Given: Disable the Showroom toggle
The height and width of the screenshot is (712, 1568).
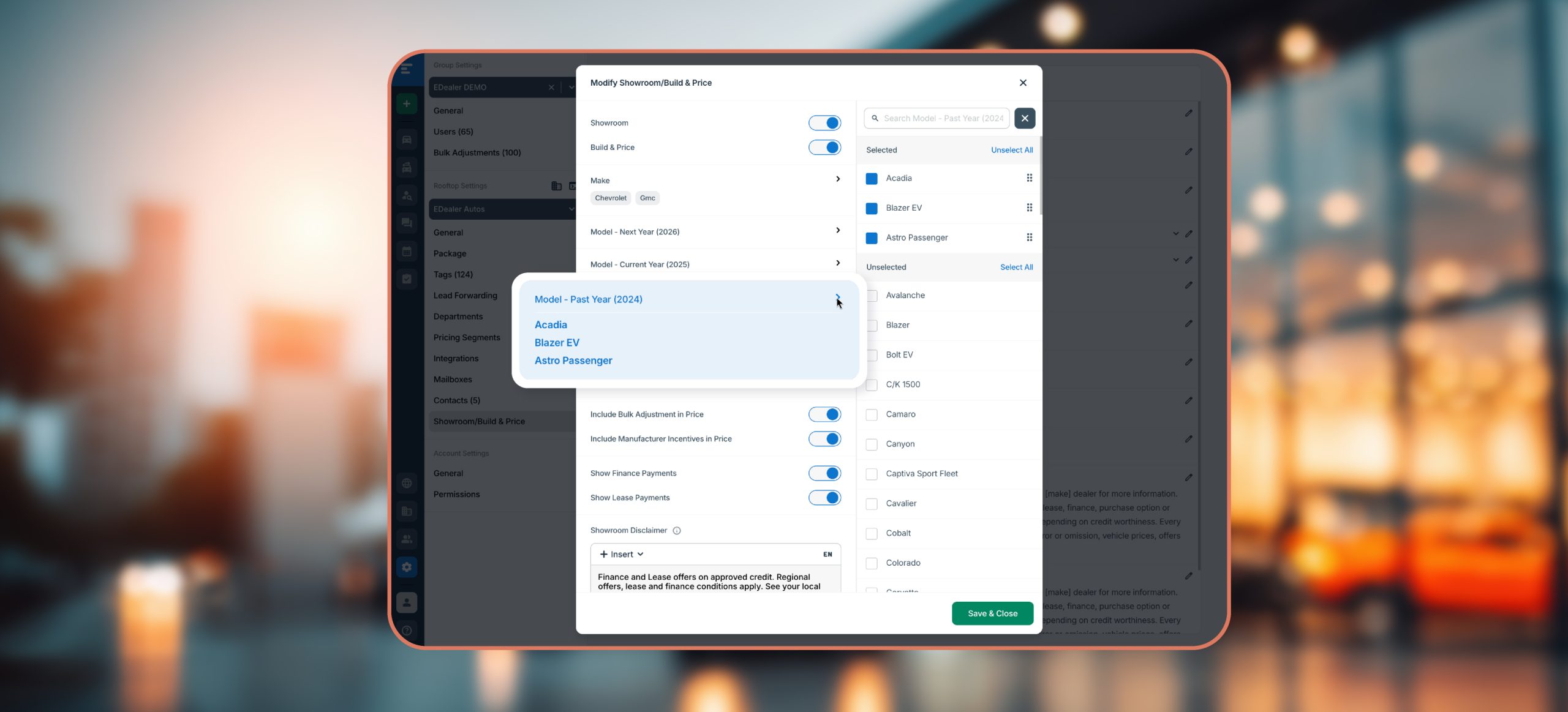Looking at the screenshot, I should pyautogui.click(x=824, y=123).
